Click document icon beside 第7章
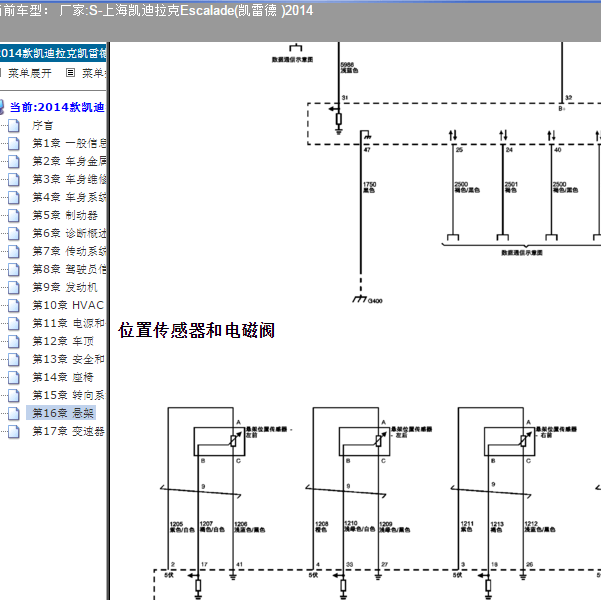 pos(14,252)
